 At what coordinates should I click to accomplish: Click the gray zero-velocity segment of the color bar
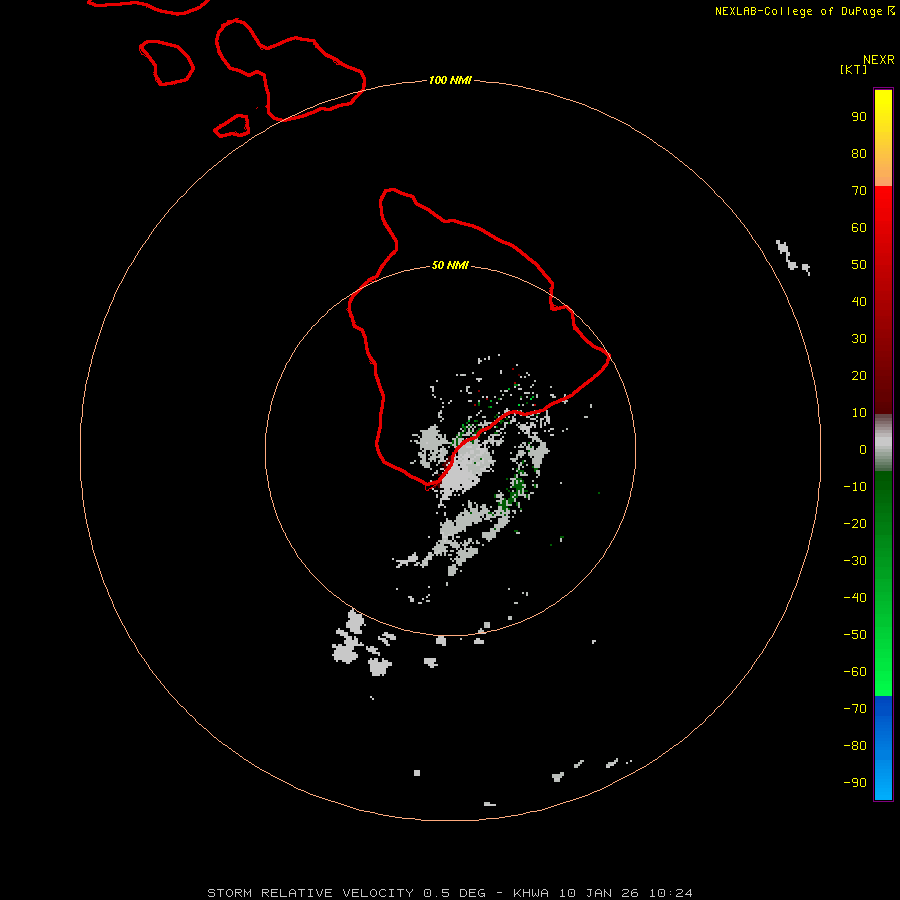click(883, 443)
